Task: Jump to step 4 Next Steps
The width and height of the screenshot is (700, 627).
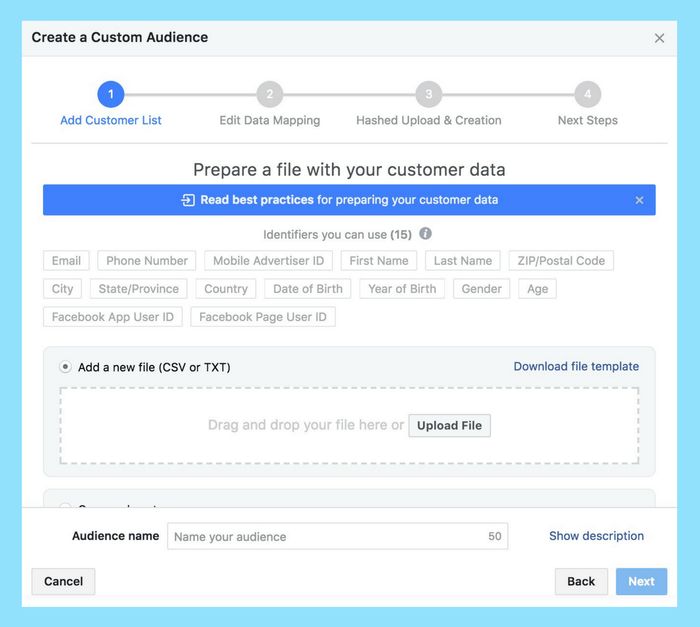Action: point(587,95)
